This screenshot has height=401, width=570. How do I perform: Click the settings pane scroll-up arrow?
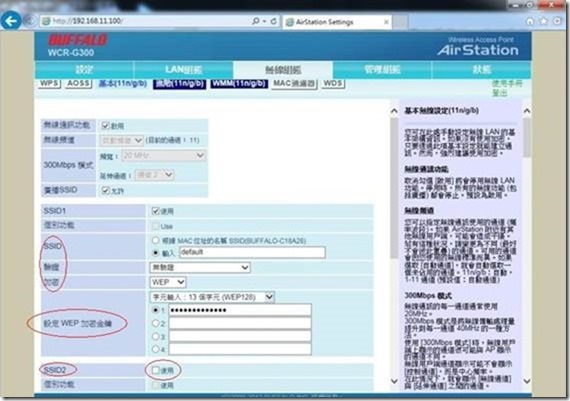coord(394,111)
